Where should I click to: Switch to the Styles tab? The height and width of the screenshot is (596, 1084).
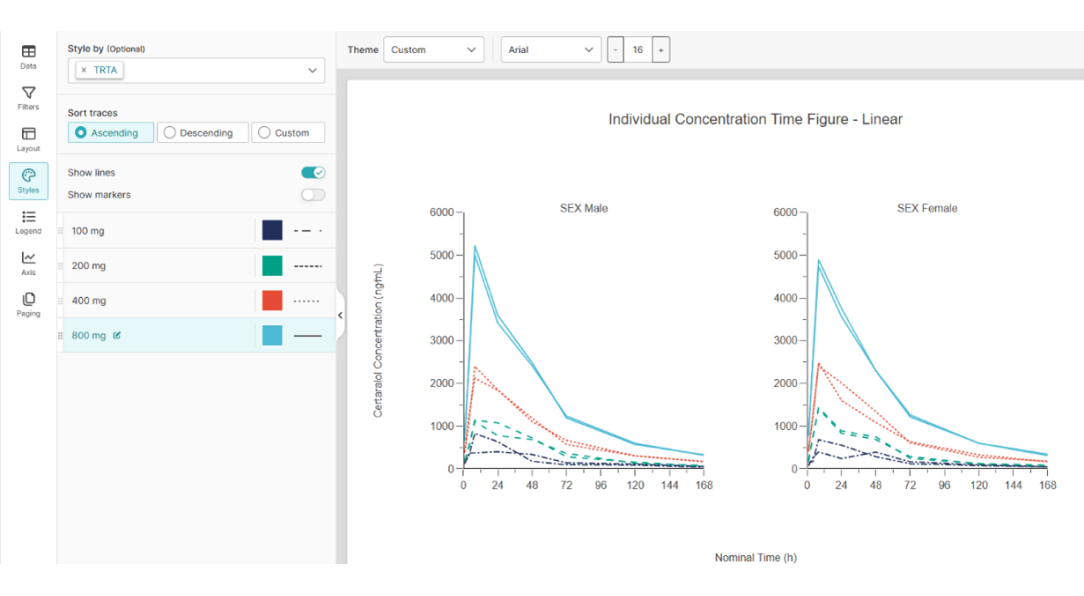point(28,181)
